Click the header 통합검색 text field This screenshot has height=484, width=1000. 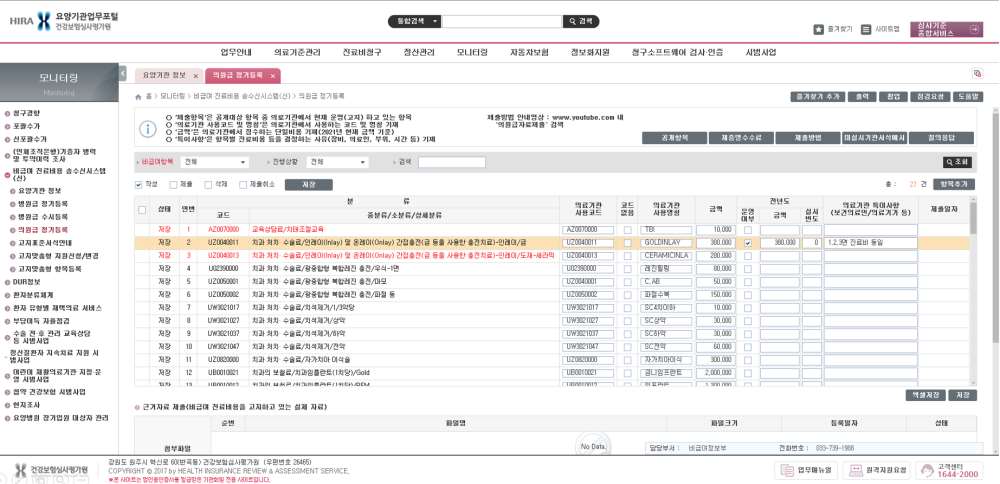click(x=502, y=21)
